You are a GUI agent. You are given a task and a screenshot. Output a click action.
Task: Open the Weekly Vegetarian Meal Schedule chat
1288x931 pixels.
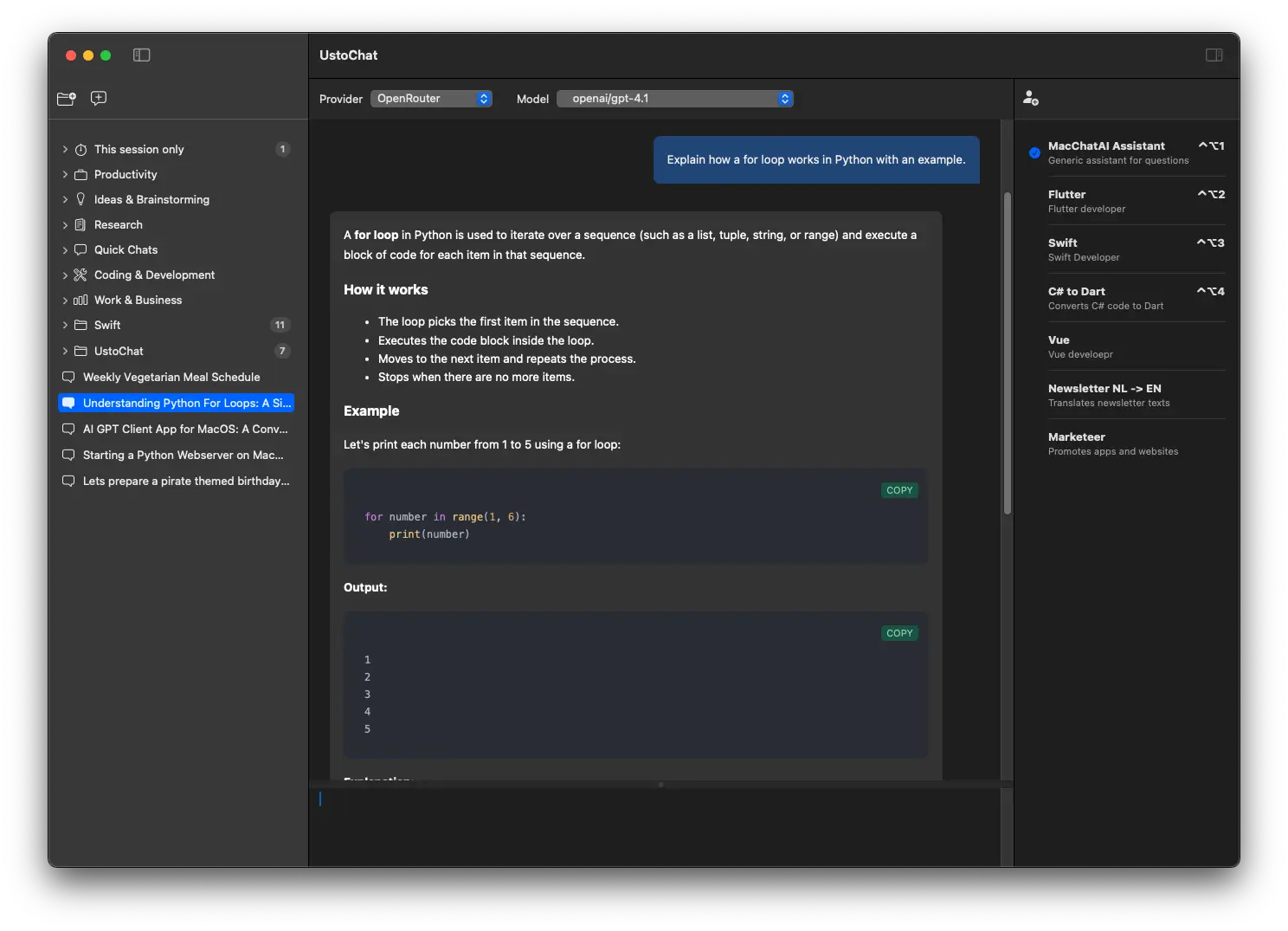(x=171, y=378)
